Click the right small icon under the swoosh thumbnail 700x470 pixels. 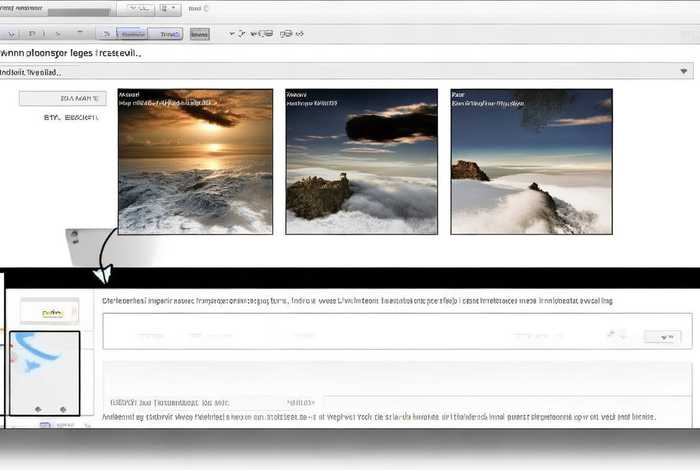pos(64,408)
